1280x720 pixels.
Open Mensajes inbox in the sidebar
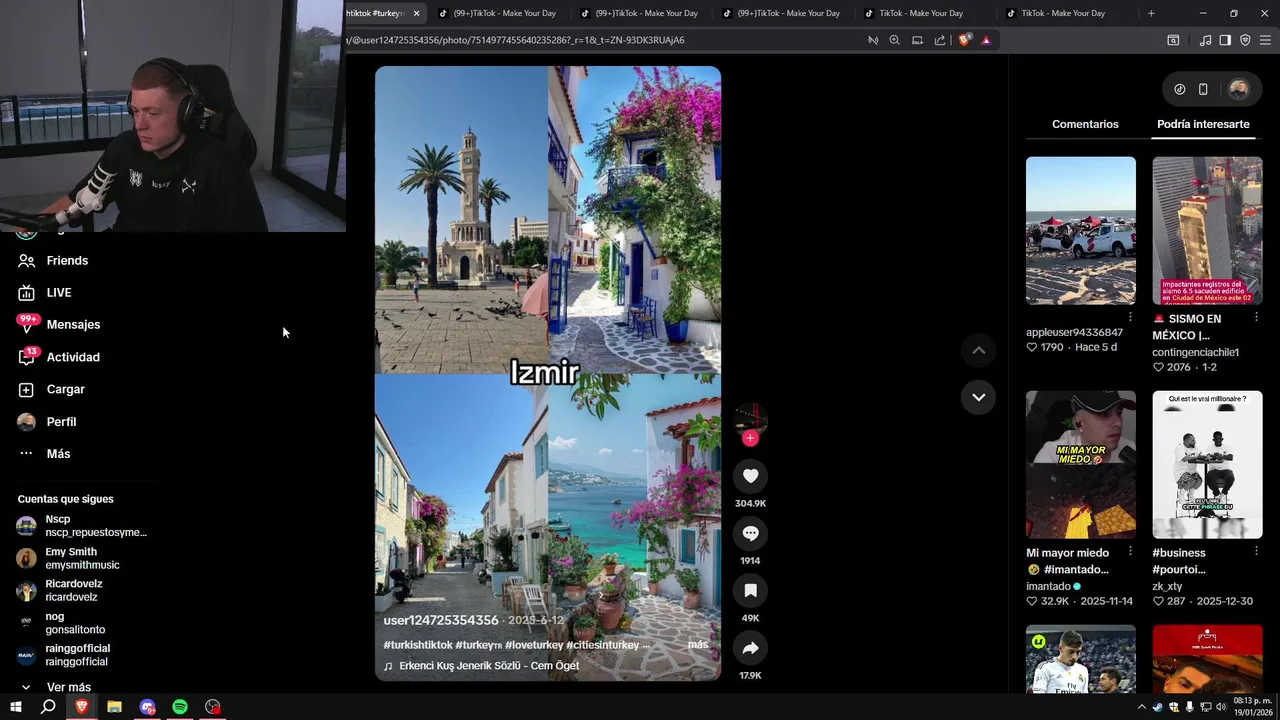(x=73, y=324)
